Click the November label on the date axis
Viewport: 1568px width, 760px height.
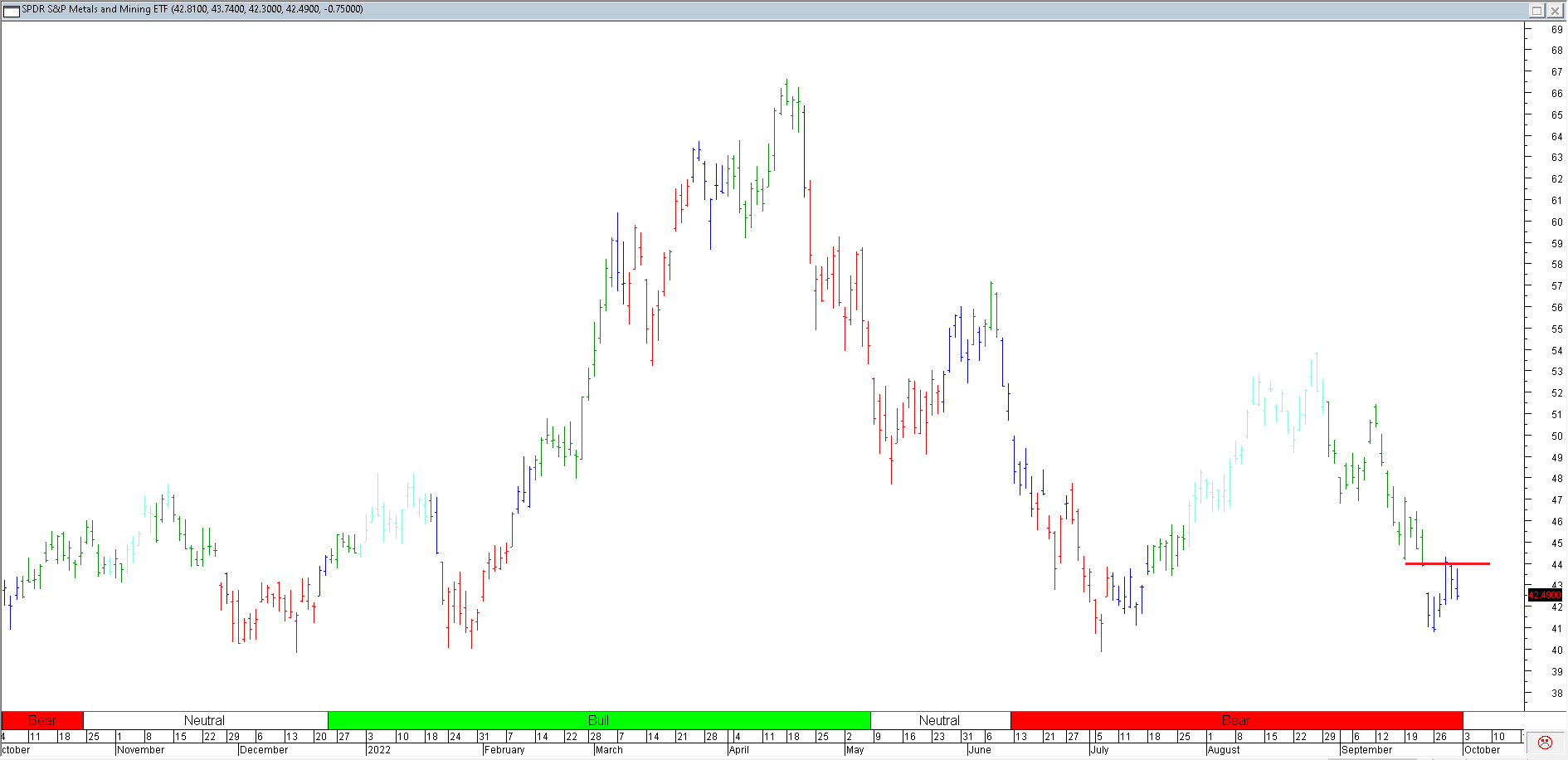click(141, 750)
